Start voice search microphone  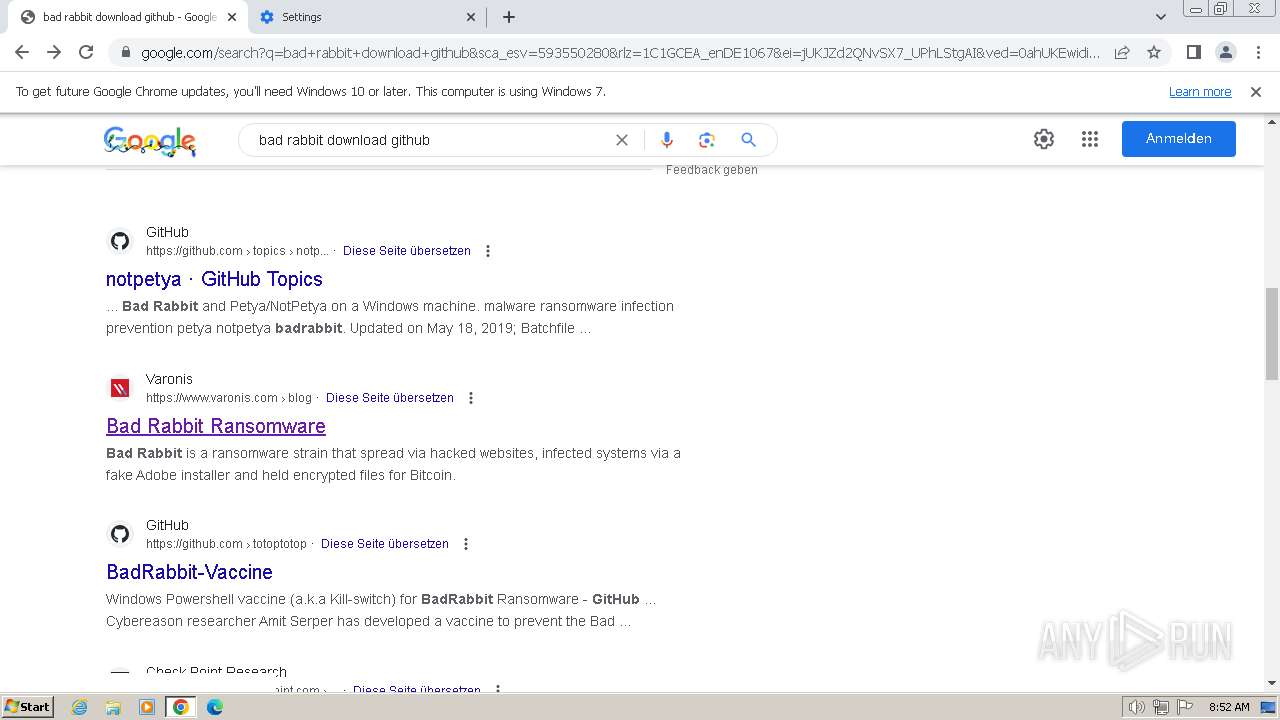tap(667, 140)
